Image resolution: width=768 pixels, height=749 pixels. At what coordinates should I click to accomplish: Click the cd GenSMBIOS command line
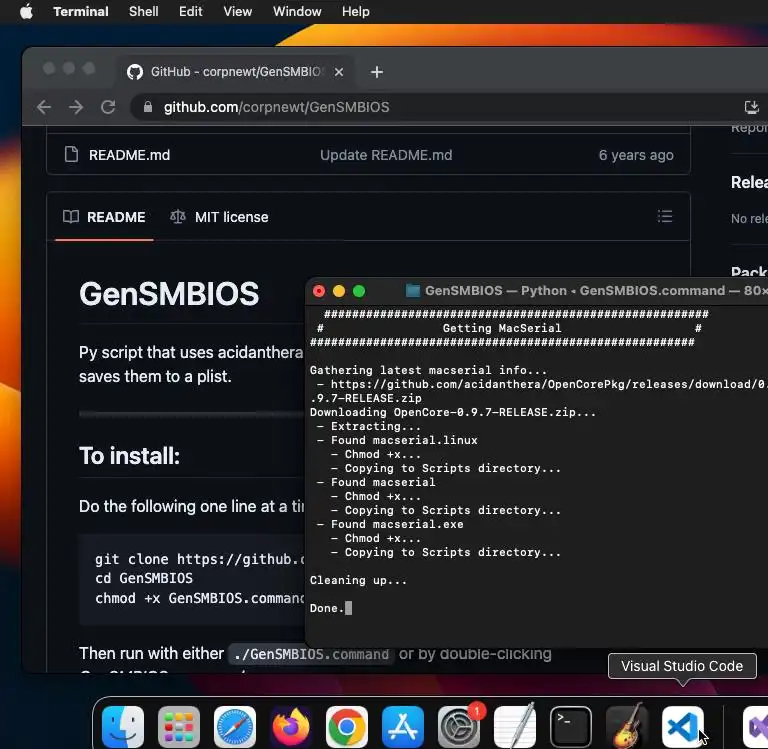[144, 579]
